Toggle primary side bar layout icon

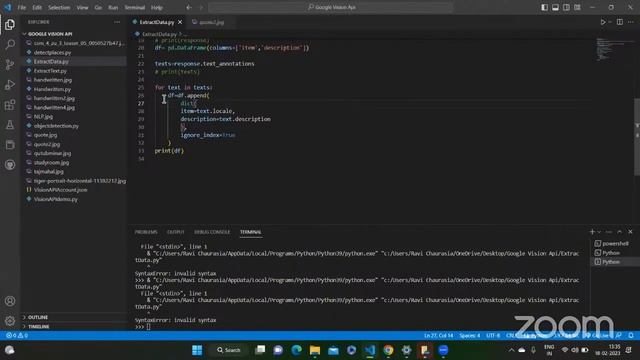click(544, 7)
